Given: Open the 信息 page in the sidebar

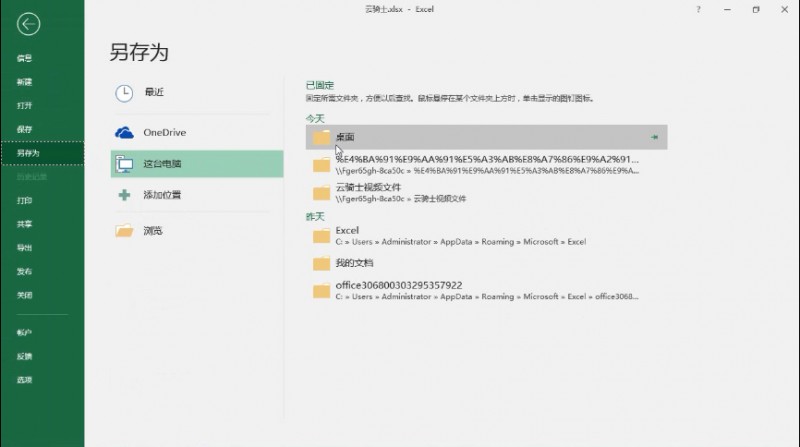Looking at the screenshot, I should click(24, 58).
